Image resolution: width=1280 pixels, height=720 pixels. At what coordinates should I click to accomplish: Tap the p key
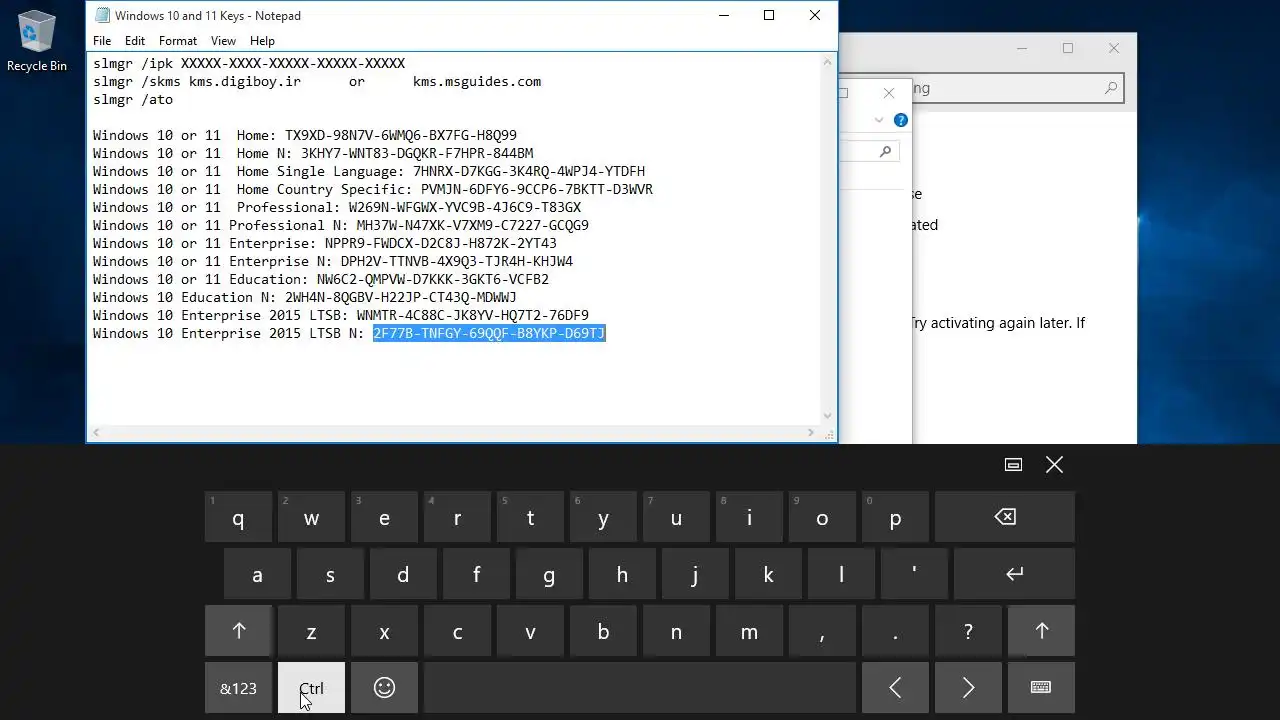(895, 517)
